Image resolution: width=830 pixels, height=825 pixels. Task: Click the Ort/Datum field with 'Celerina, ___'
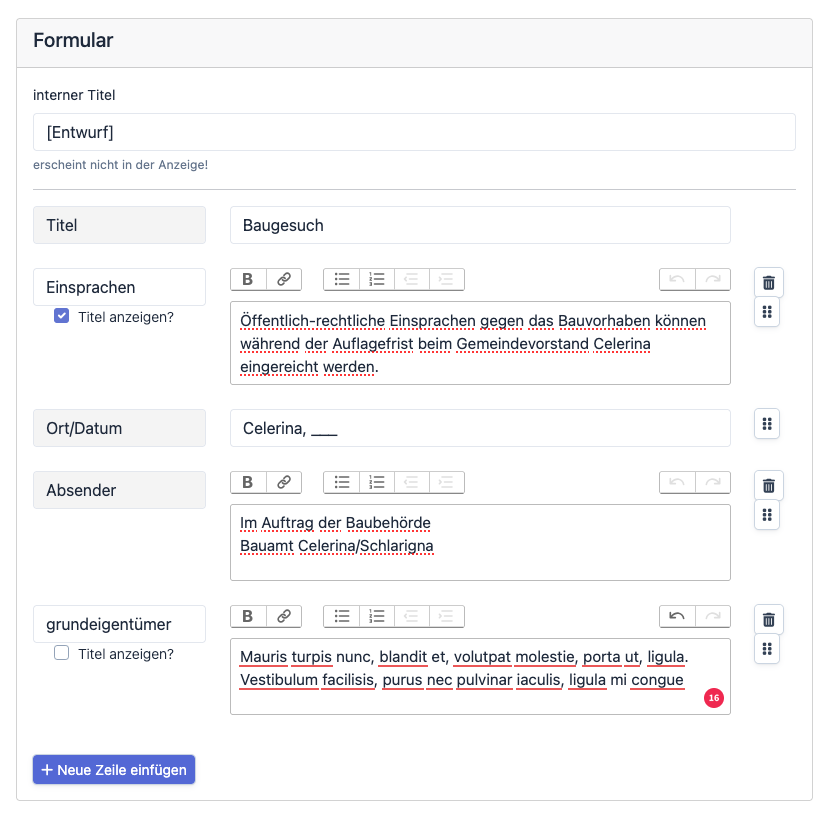point(480,428)
